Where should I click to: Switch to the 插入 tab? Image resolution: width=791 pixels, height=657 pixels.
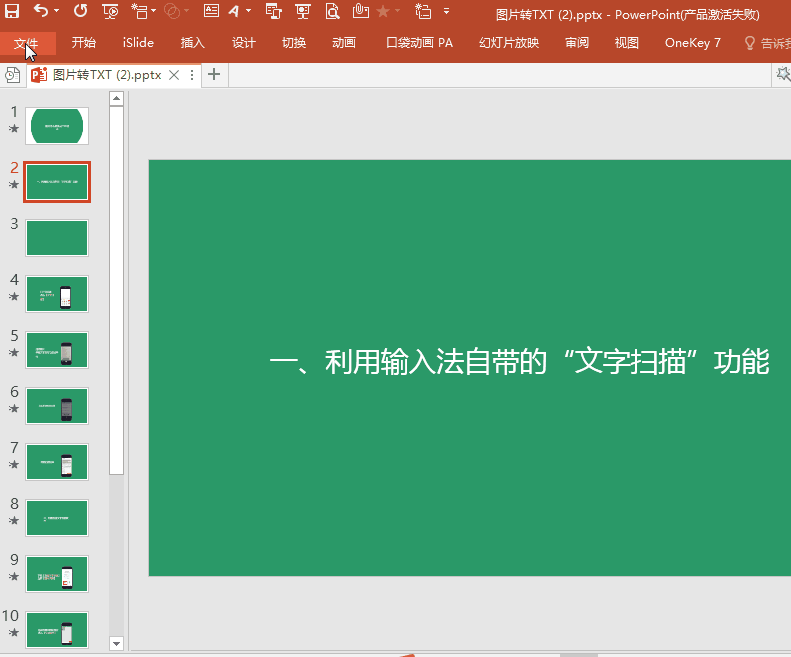pyautogui.click(x=193, y=43)
